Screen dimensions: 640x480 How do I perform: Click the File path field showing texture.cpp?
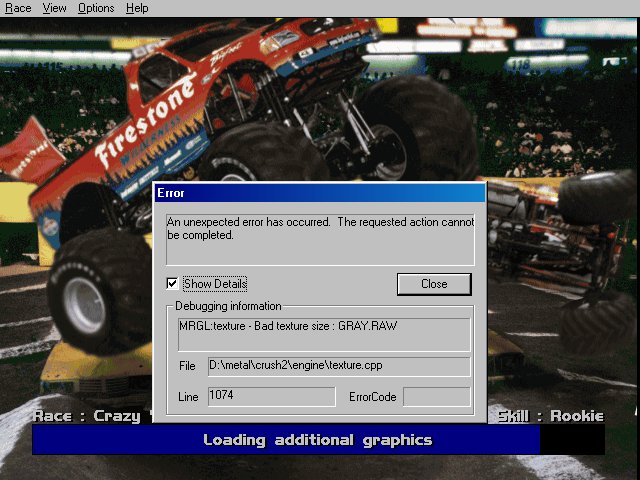coord(338,367)
